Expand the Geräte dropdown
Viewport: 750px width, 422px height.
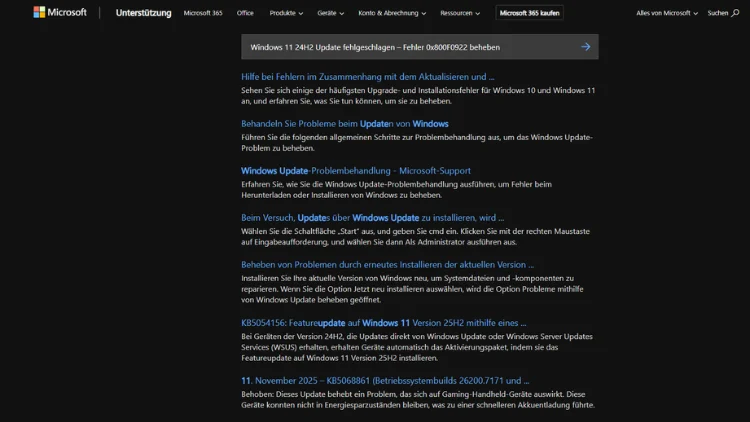331,13
